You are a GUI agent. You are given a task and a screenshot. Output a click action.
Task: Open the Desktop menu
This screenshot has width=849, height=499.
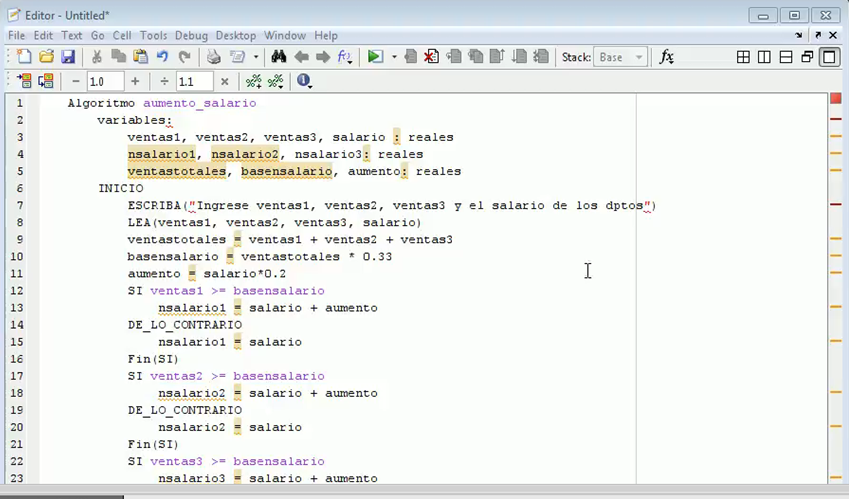click(236, 35)
